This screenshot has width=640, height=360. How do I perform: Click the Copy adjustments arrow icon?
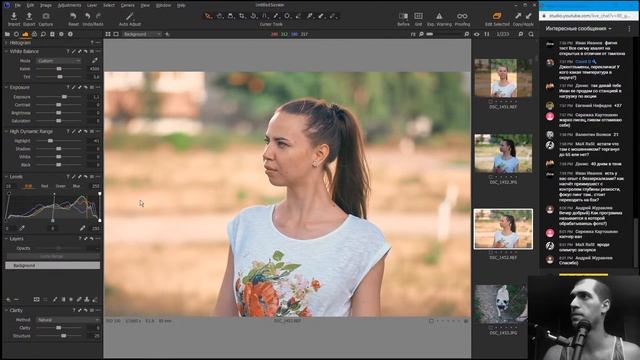(x=518, y=16)
